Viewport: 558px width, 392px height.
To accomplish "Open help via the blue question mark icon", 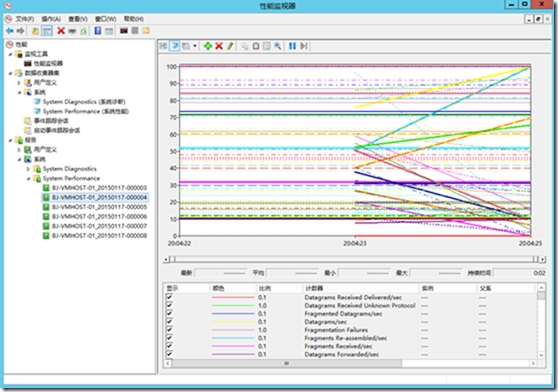I will [x=98, y=31].
